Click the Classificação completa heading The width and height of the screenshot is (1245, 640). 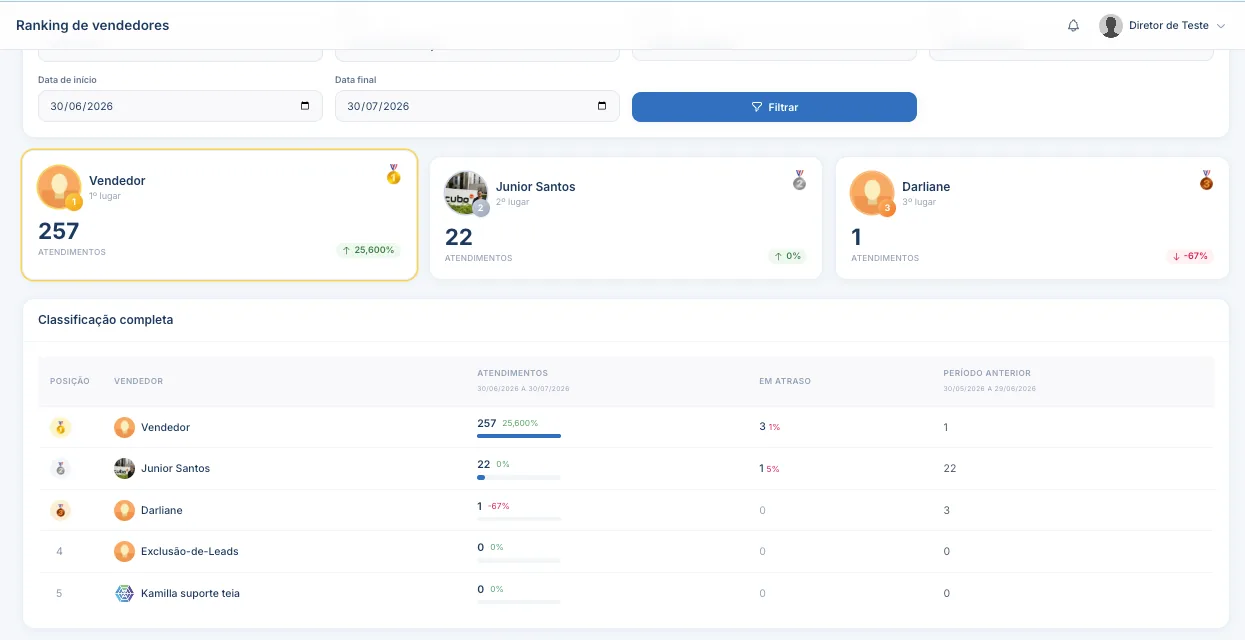tap(105, 320)
